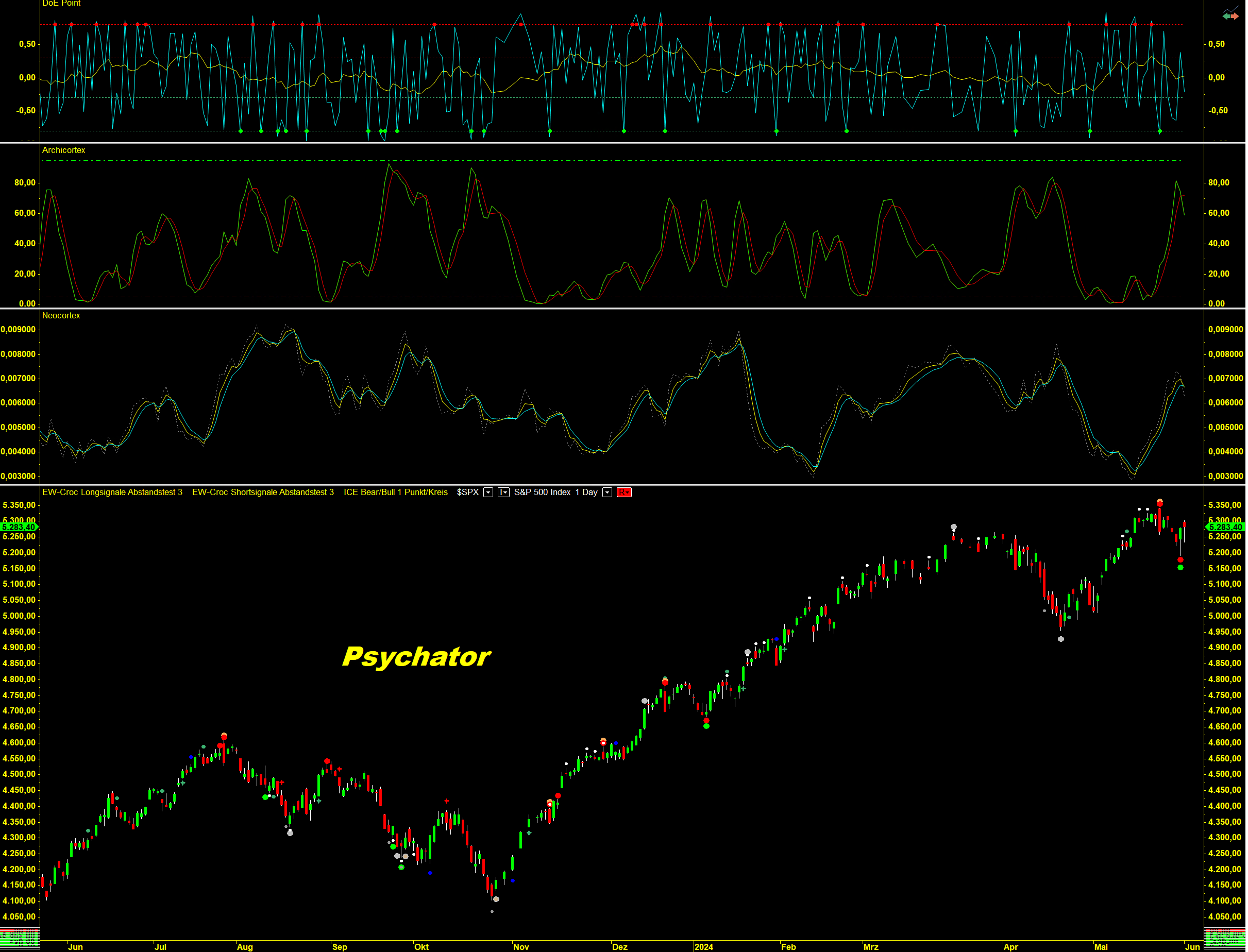Open the $SPX symbol dropdown arrow
1248x952 pixels.
tap(488, 492)
